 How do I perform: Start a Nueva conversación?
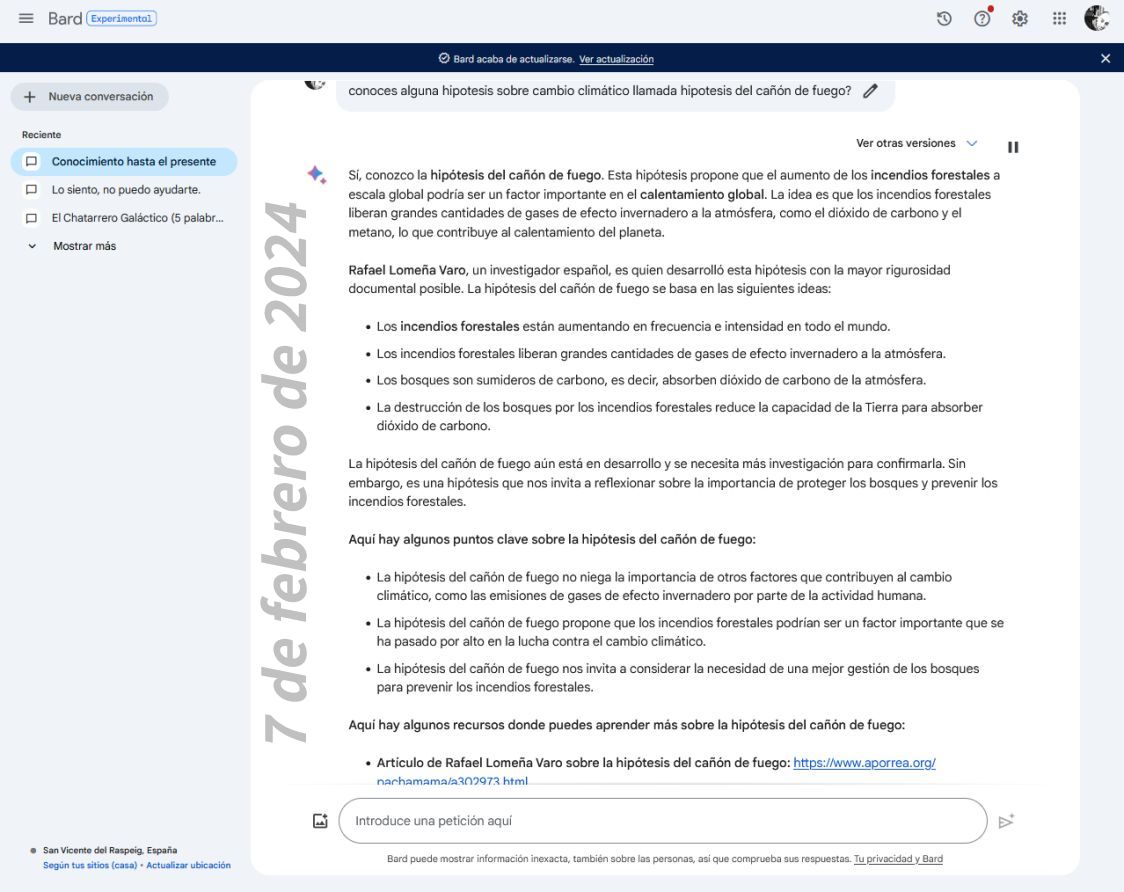click(x=90, y=97)
